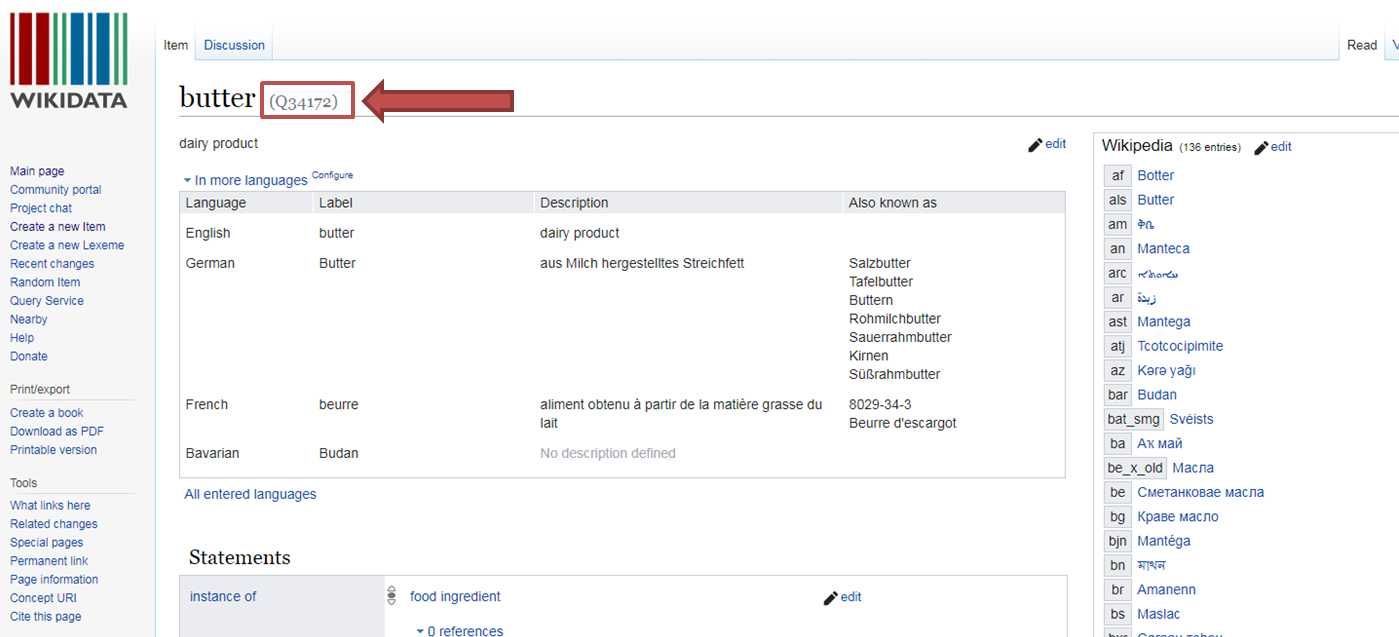Open the food ingredient value link
The image size is (1399, 637).
pyautogui.click(x=455, y=597)
